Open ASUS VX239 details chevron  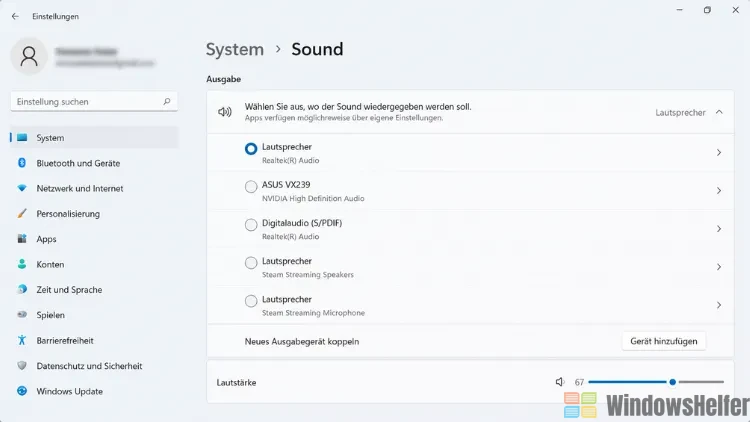point(719,191)
